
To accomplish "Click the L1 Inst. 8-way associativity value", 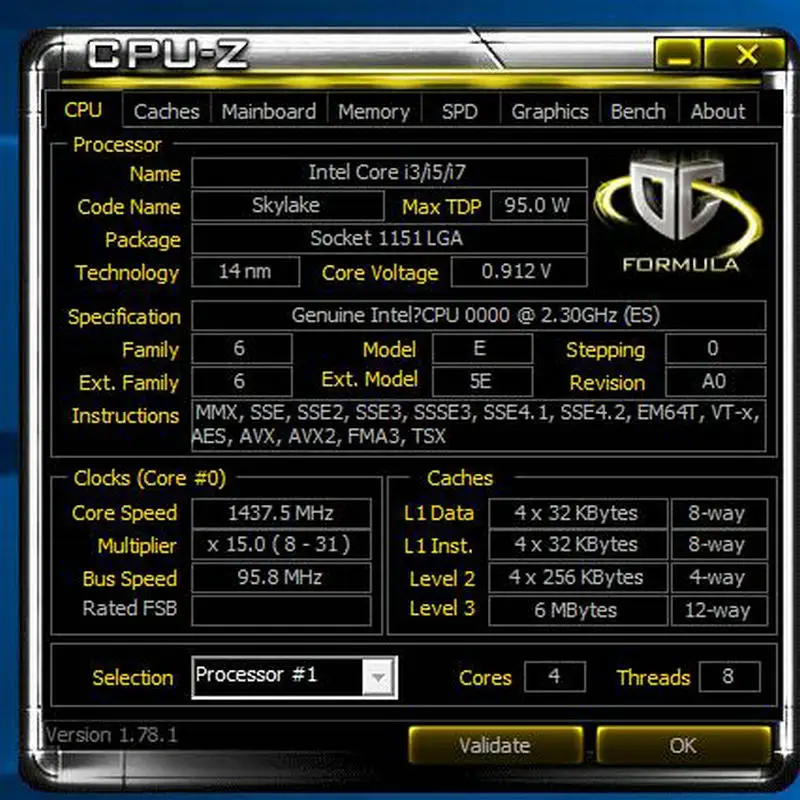I will tap(719, 545).
